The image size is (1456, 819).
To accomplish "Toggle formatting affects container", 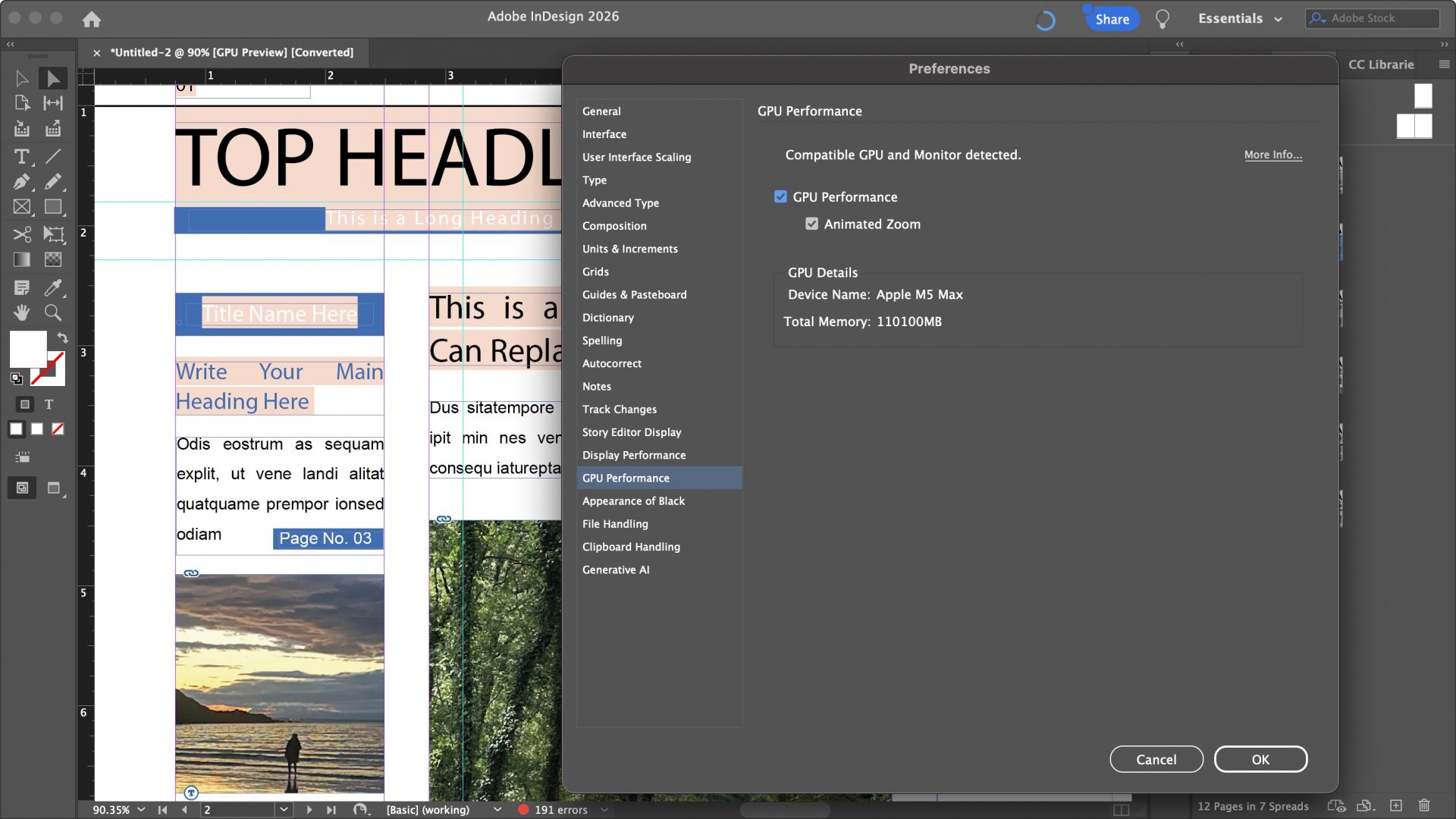I will pos(24,404).
